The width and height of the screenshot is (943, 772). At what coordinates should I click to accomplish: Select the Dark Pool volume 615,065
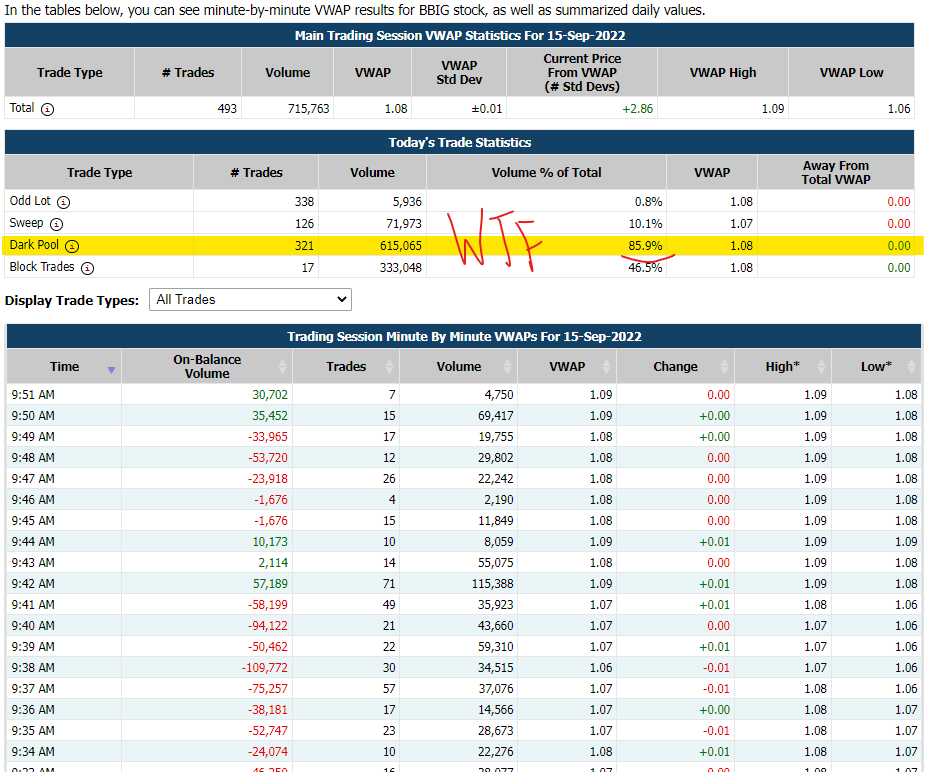point(401,246)
